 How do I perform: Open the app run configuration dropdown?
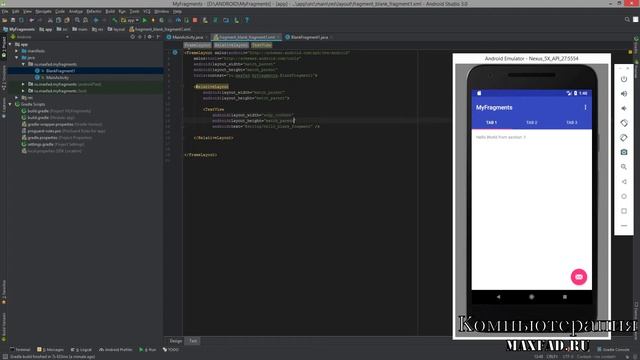pos(130,20)
